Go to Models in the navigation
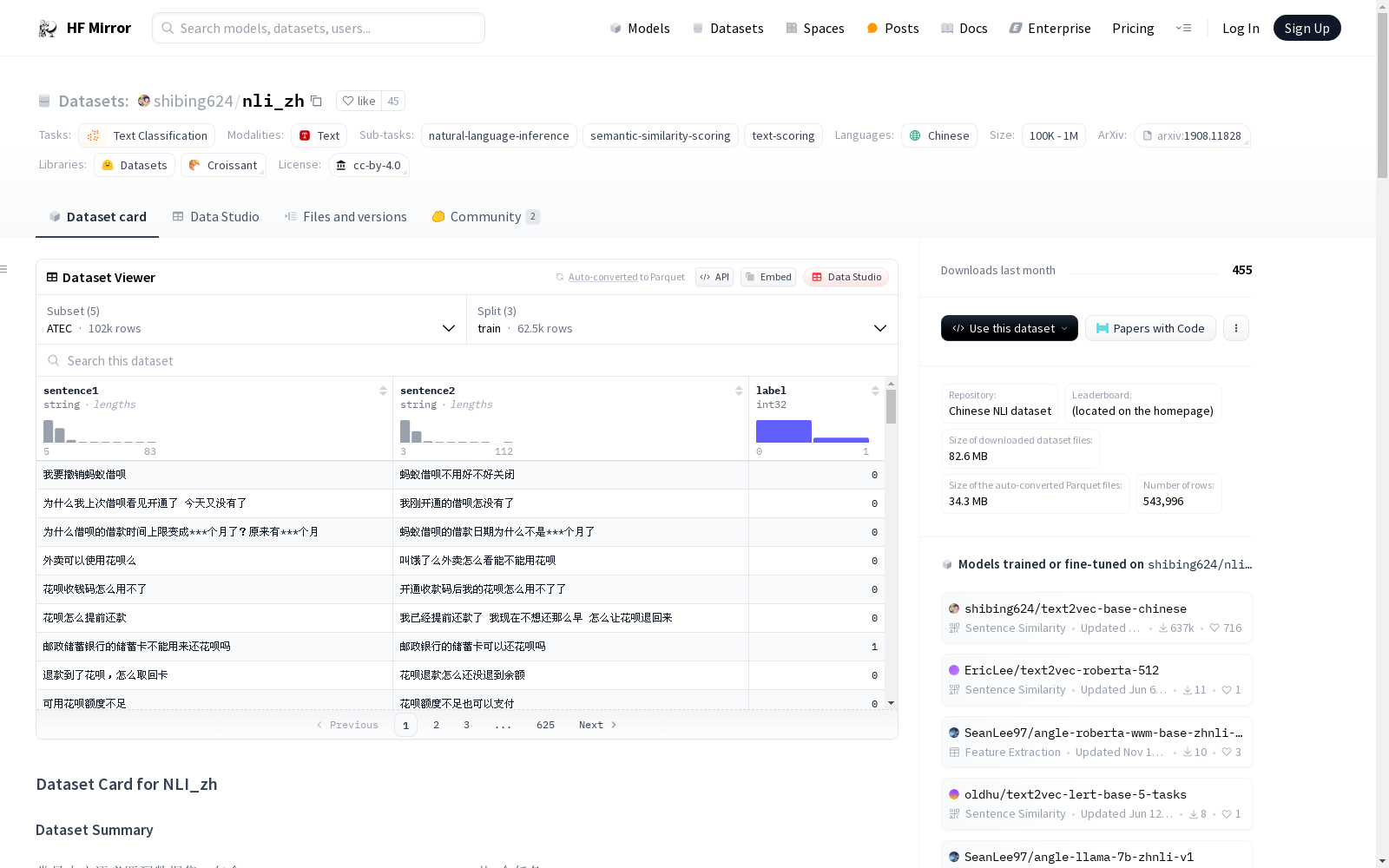Viewport: 1389px width, 868px height. (x=640, y=28)
